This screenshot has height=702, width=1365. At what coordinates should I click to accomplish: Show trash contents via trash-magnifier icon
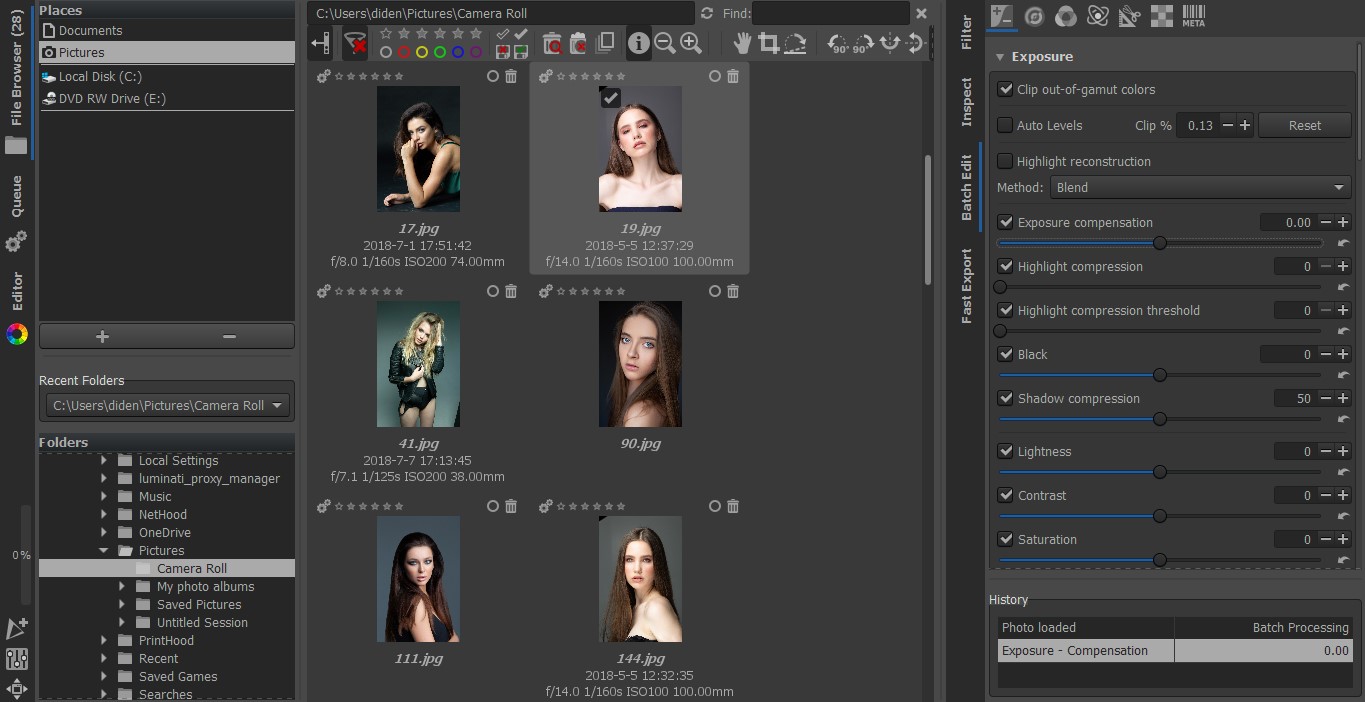(x=551, y=43)
